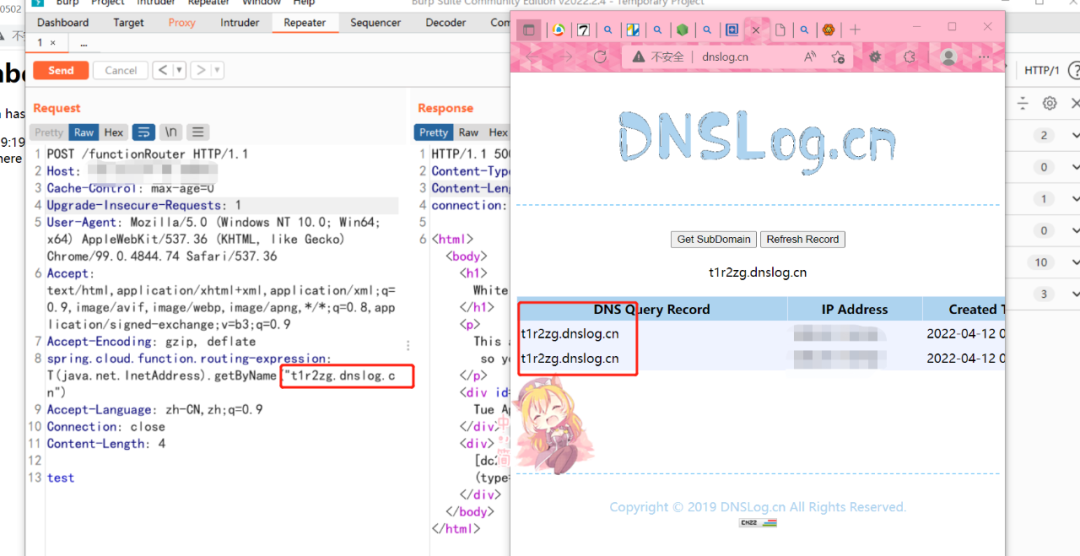Screen dimensions: 1080x556
Task: Click the request body text 'test'
Action: pyautogui.click(x=61, y=477)
